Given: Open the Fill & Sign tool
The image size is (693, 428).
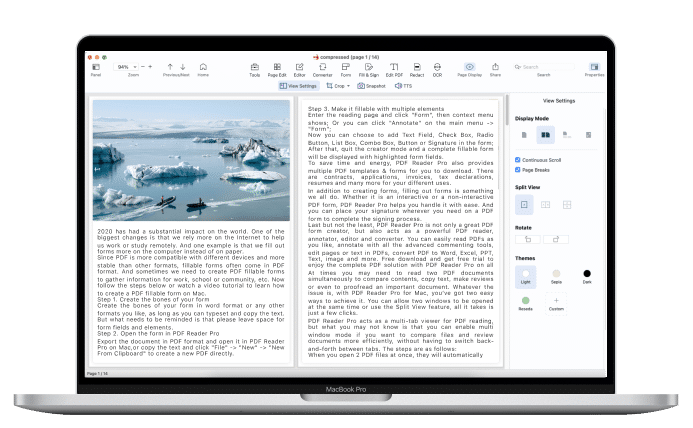Looking at the screenshot, I should 368,68.
